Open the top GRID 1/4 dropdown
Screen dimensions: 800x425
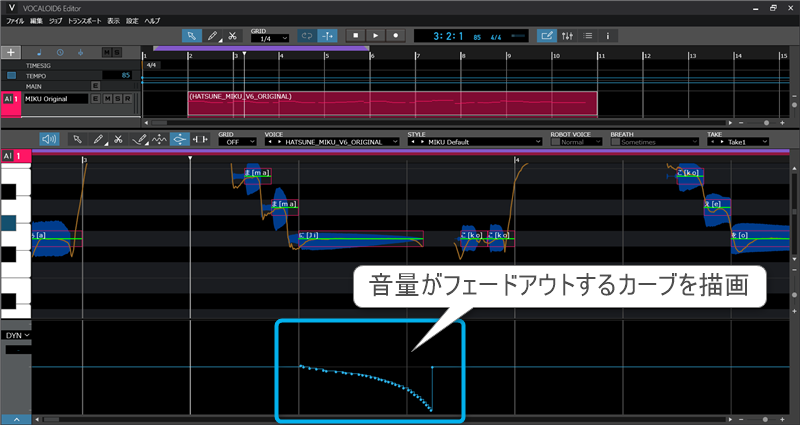(x=270, y=39)
